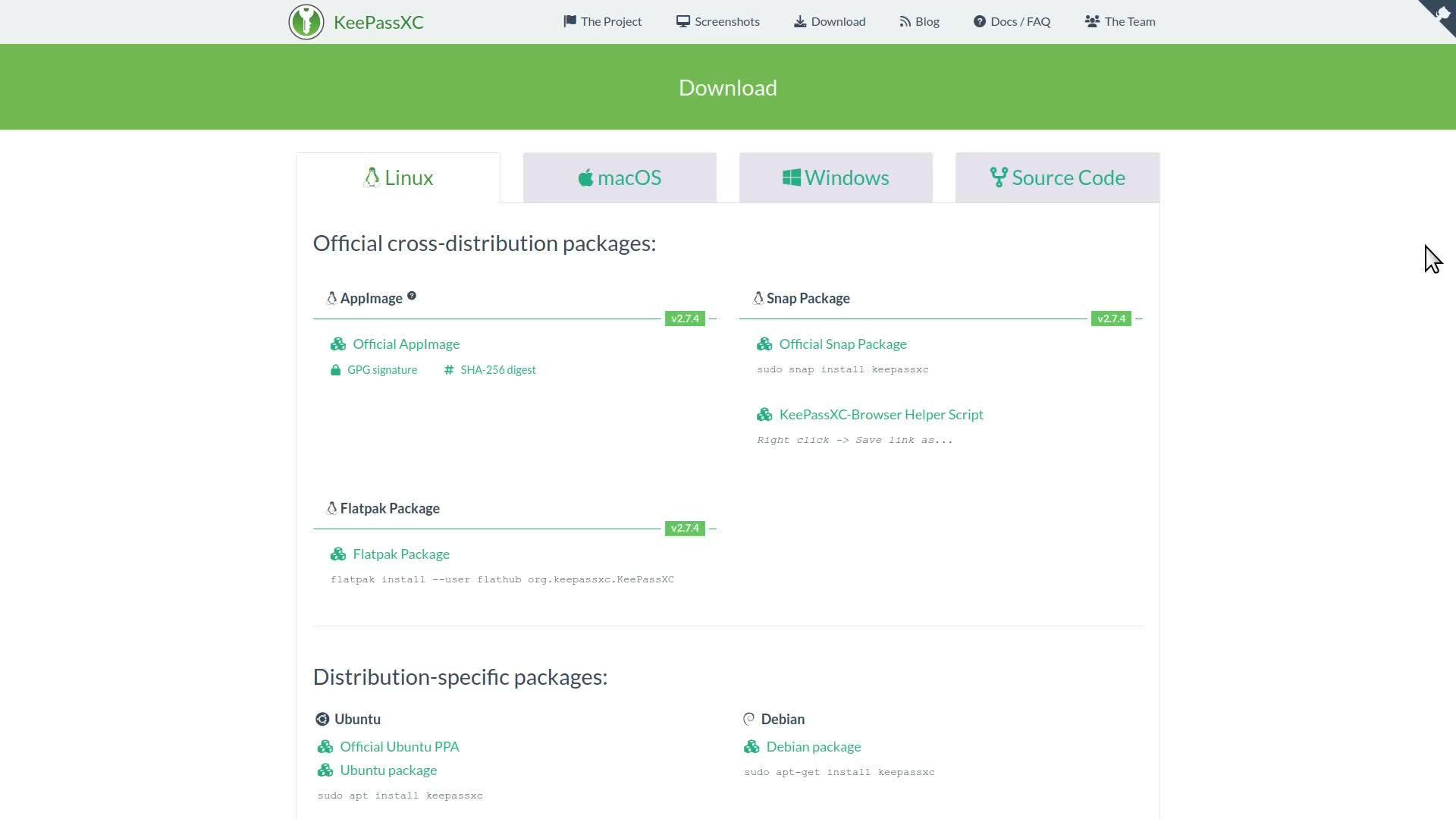
Task: Open the Official Snap Package link
Action: click(x=843, y=344)
